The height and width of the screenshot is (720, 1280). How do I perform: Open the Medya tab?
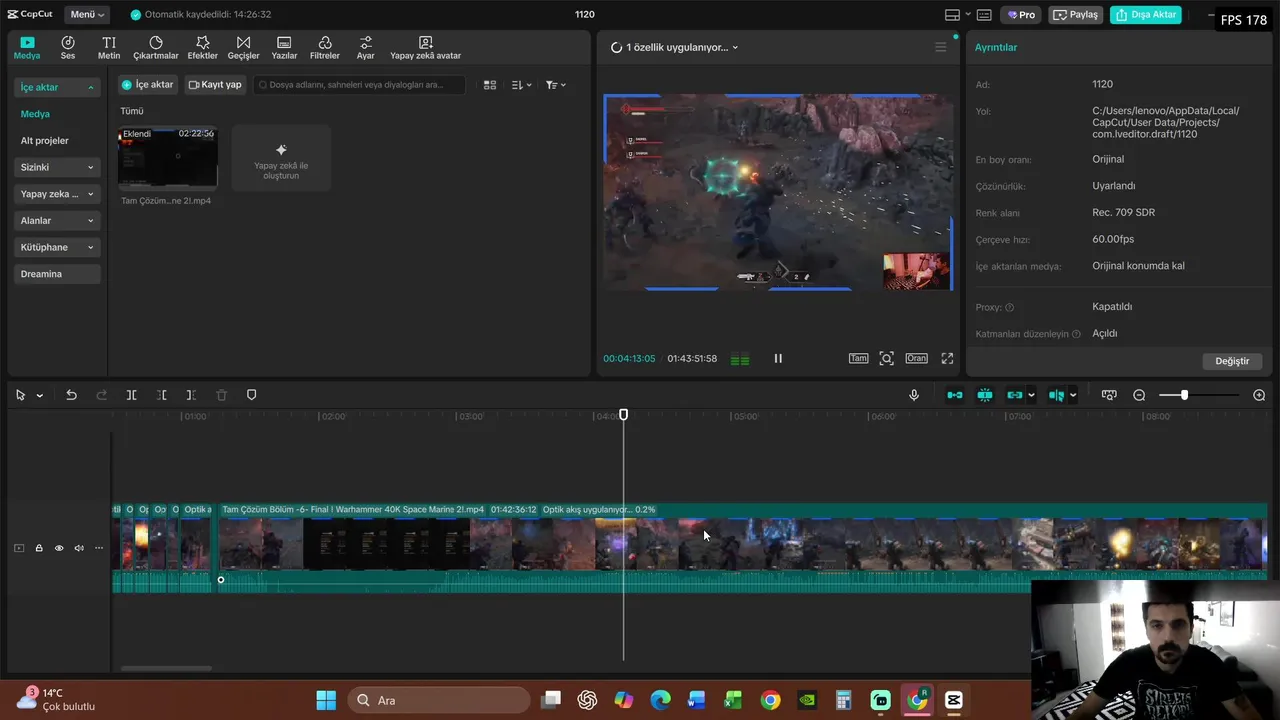27,48
